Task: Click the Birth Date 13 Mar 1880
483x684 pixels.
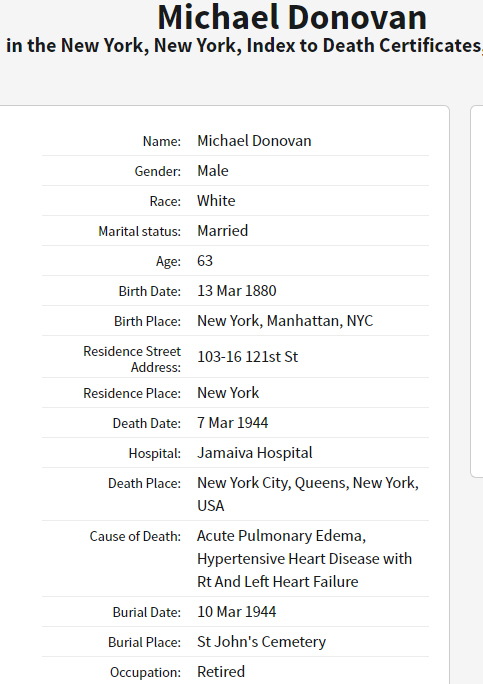Action: click(236, 291)
